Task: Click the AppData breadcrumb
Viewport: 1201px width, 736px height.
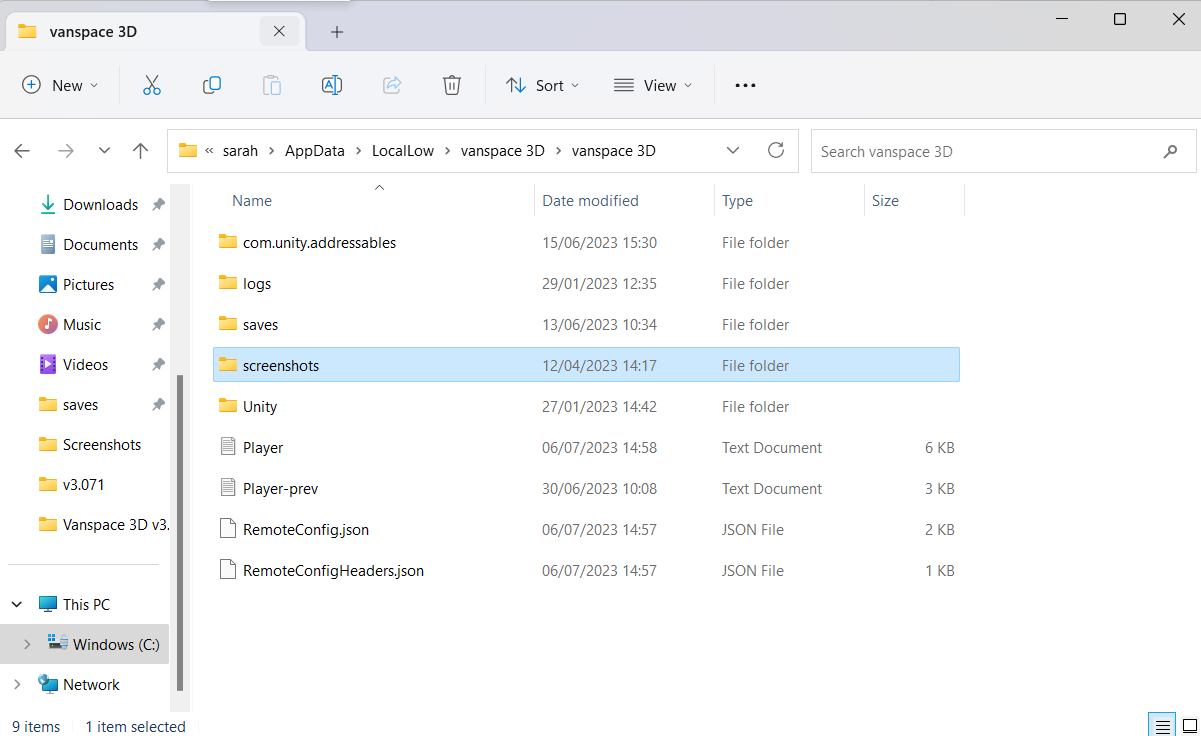Action: click(314, 151)
